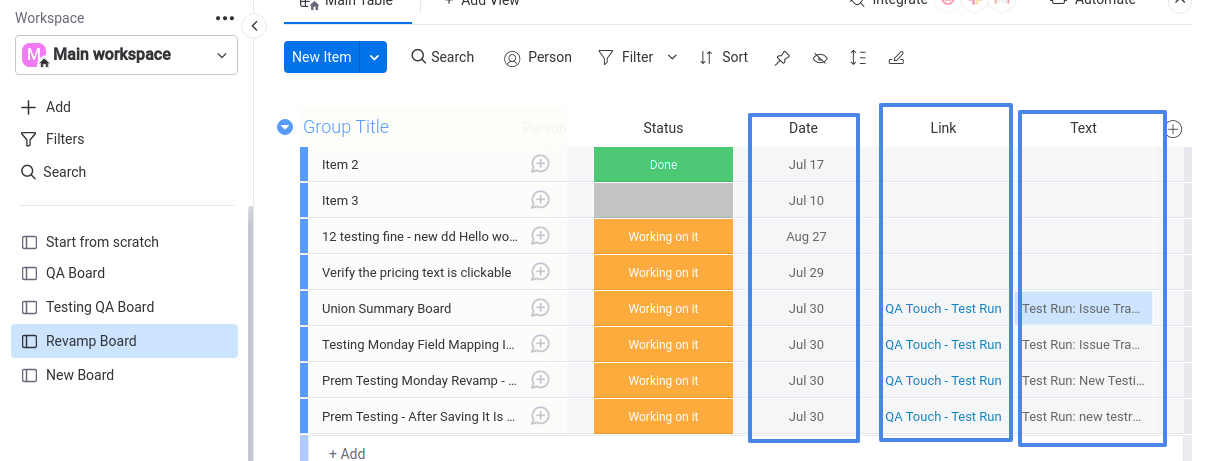The height and width of the screenshot is (461, 1217).
Task: Open conversation for Verify the pricing text item
Action: coord(540,272)
